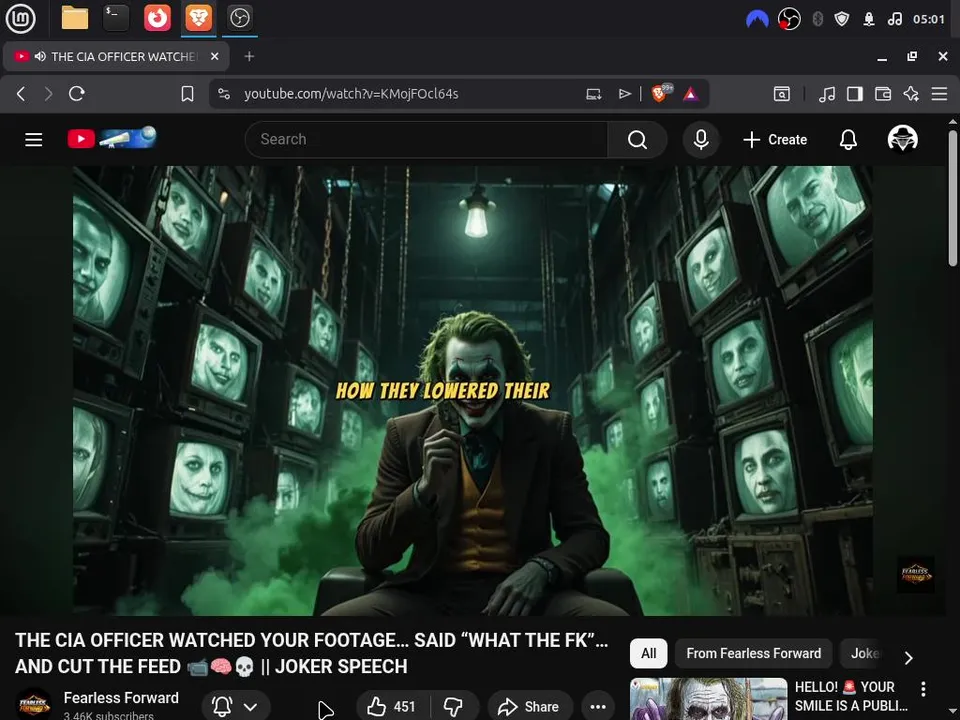Open the music note tray icon

click(894, 20)
